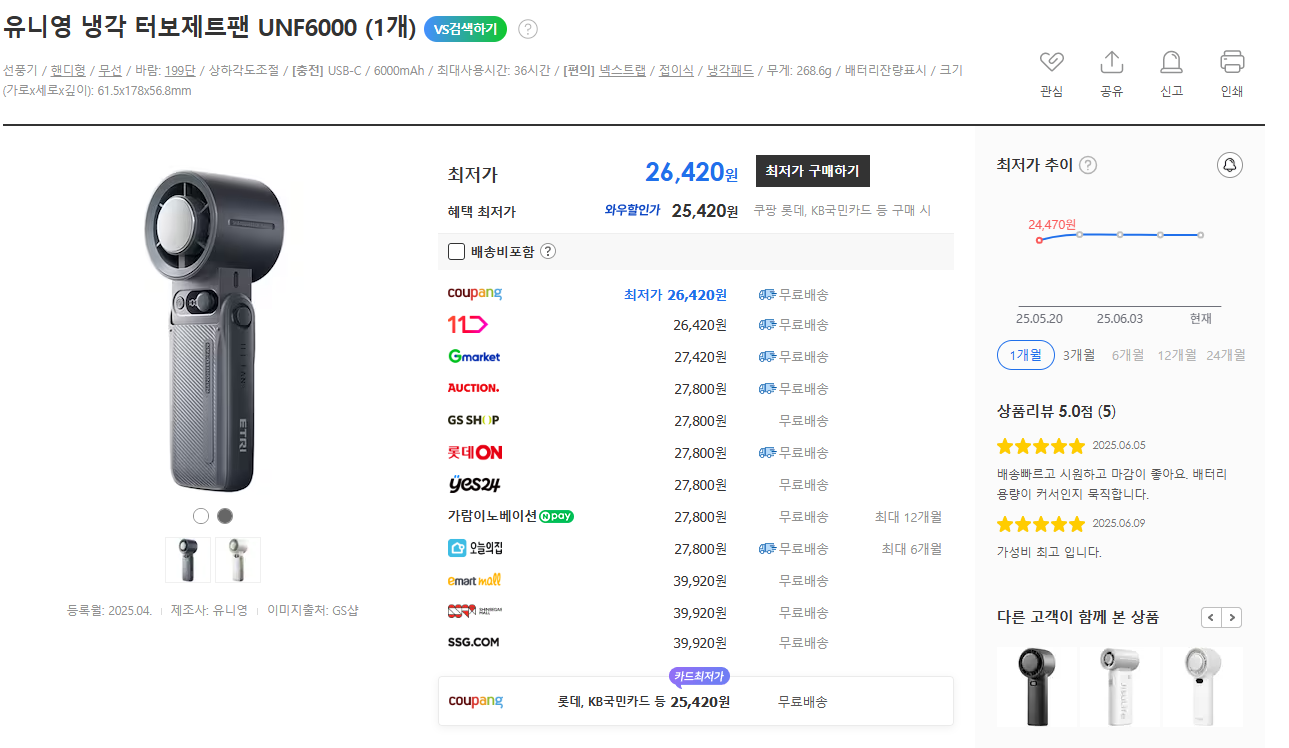Open the black fan related product
Image resolution: width=1289 pixels, height=748 pixels.
pyautogui.click(x=1037, y=688)
